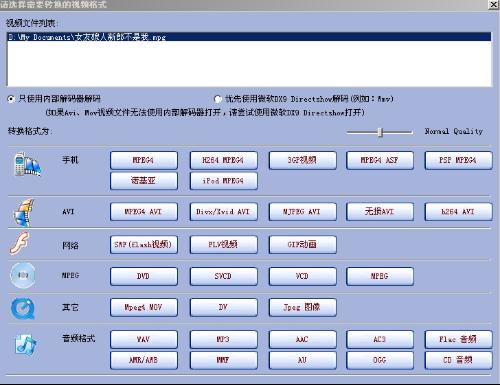
Task: Convert to mobile MPEG4 format
Action: point(144,160)
